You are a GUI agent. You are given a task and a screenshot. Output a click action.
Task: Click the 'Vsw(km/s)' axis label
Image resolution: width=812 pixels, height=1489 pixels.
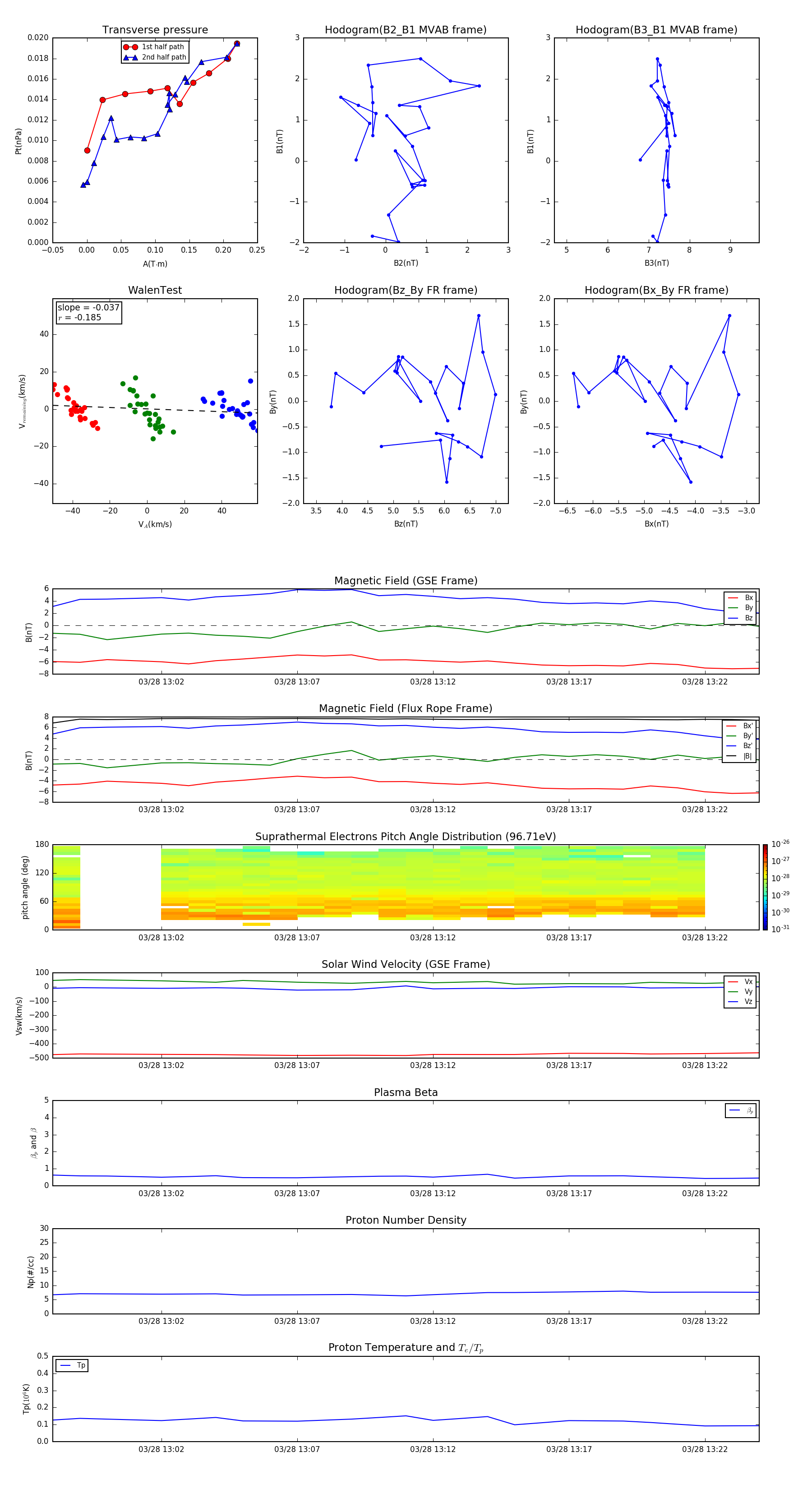click(x=19, y=1015)
